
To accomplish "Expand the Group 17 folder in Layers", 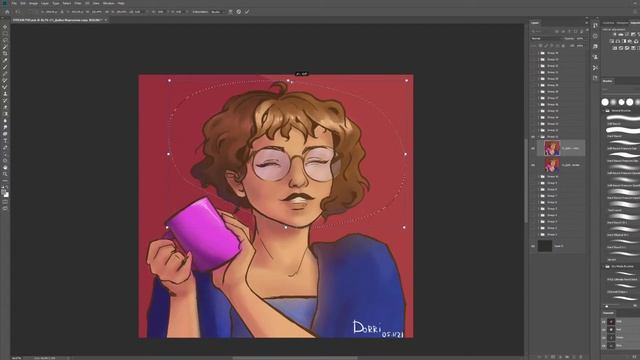I will tap(538, 98).
